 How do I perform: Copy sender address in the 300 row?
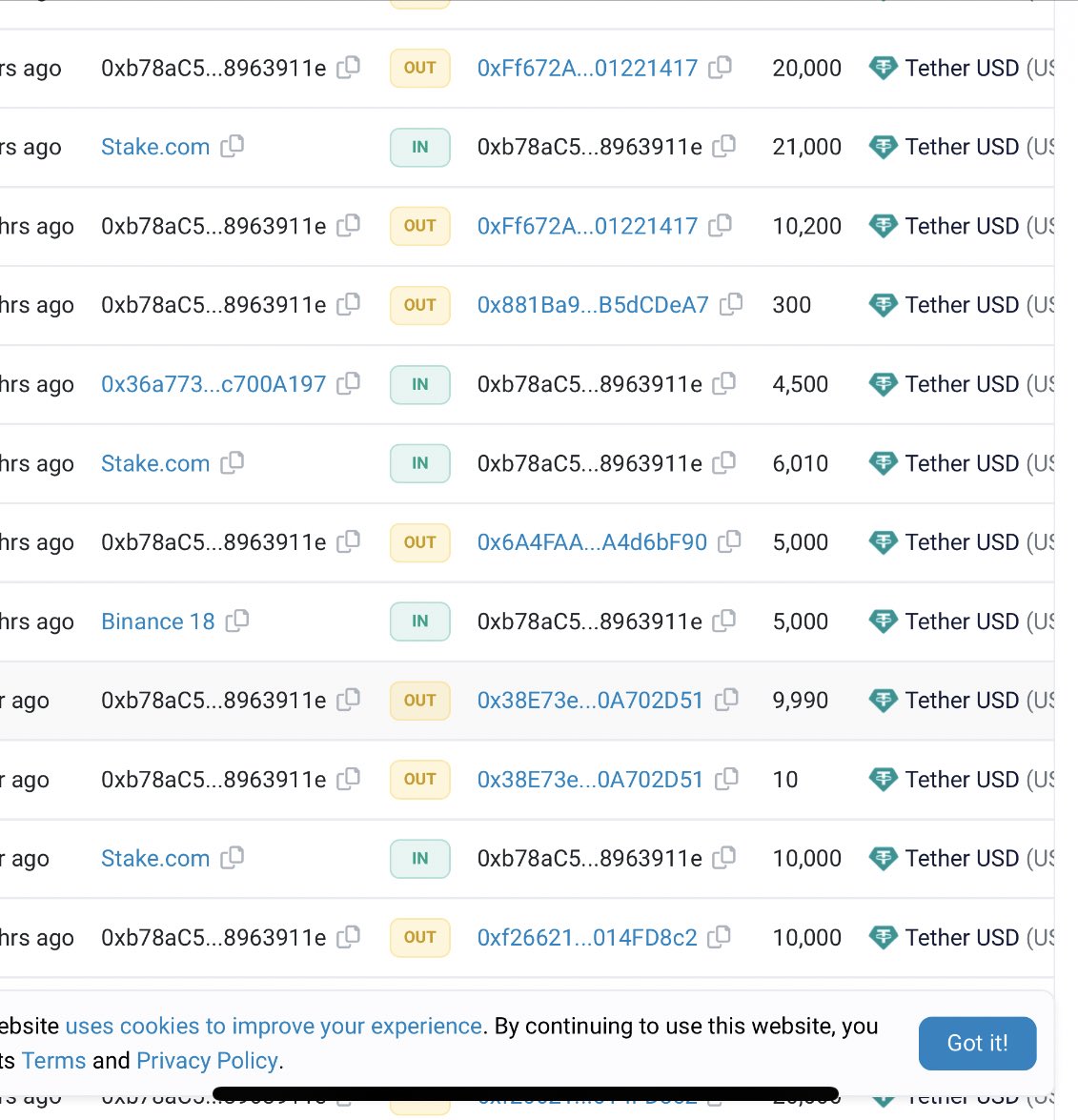[348, 304]
